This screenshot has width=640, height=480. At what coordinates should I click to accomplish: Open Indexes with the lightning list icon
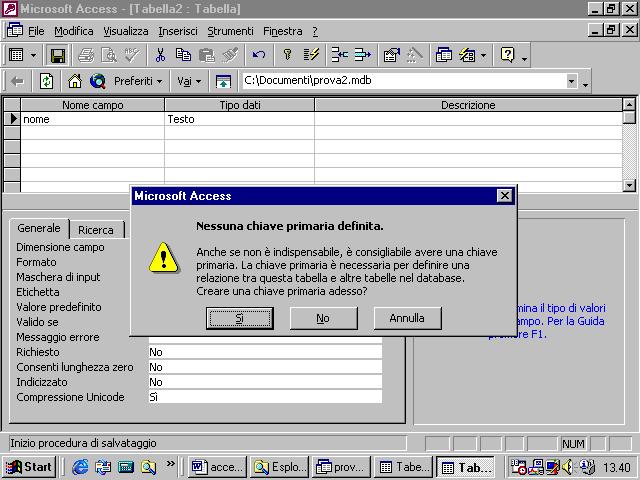[311, 55]
